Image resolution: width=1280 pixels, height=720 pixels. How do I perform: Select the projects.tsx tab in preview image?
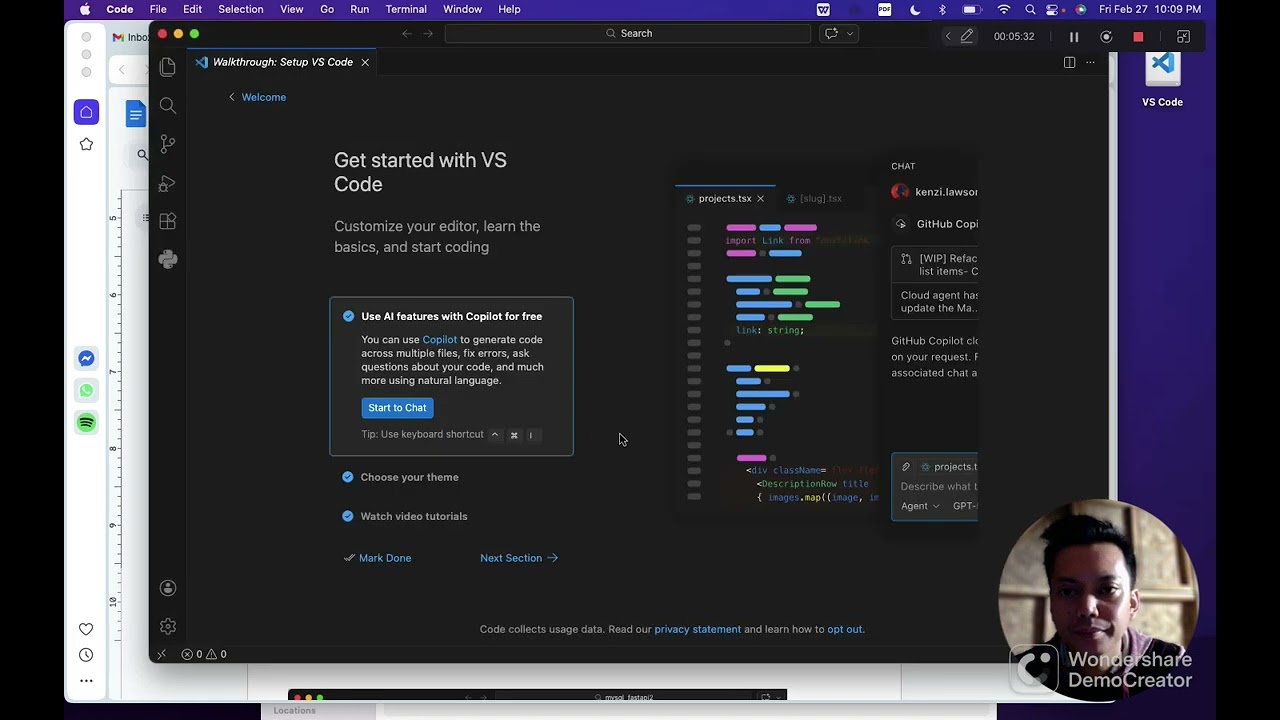click(724, 198)
